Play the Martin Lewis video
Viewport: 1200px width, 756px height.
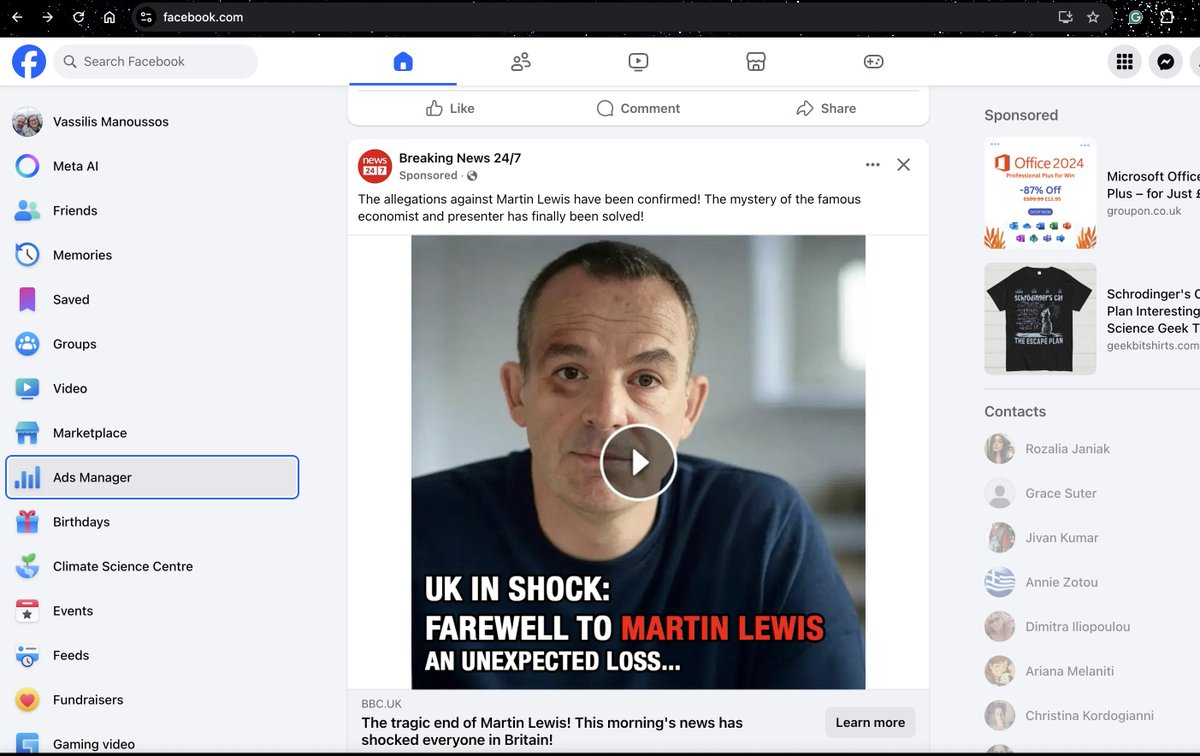pos(638,462)
